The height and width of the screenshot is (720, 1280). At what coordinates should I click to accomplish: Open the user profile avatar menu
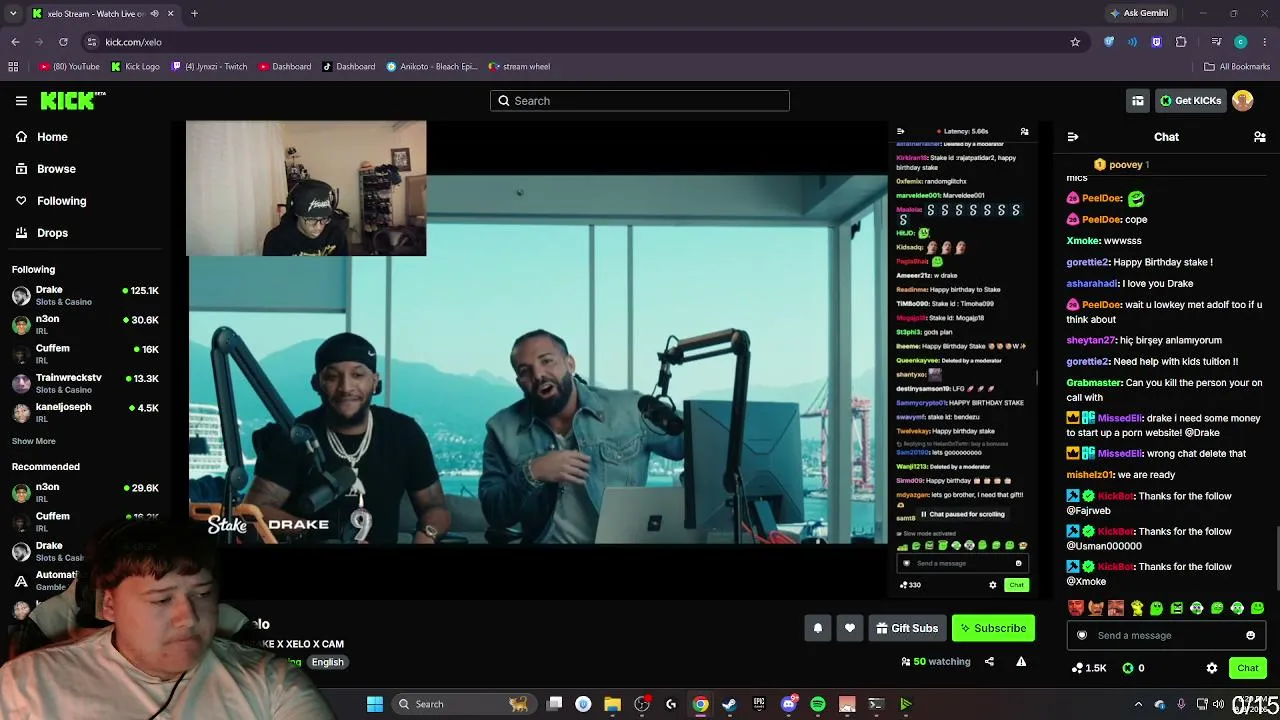pyautogui.click(x=1243, y=100)
